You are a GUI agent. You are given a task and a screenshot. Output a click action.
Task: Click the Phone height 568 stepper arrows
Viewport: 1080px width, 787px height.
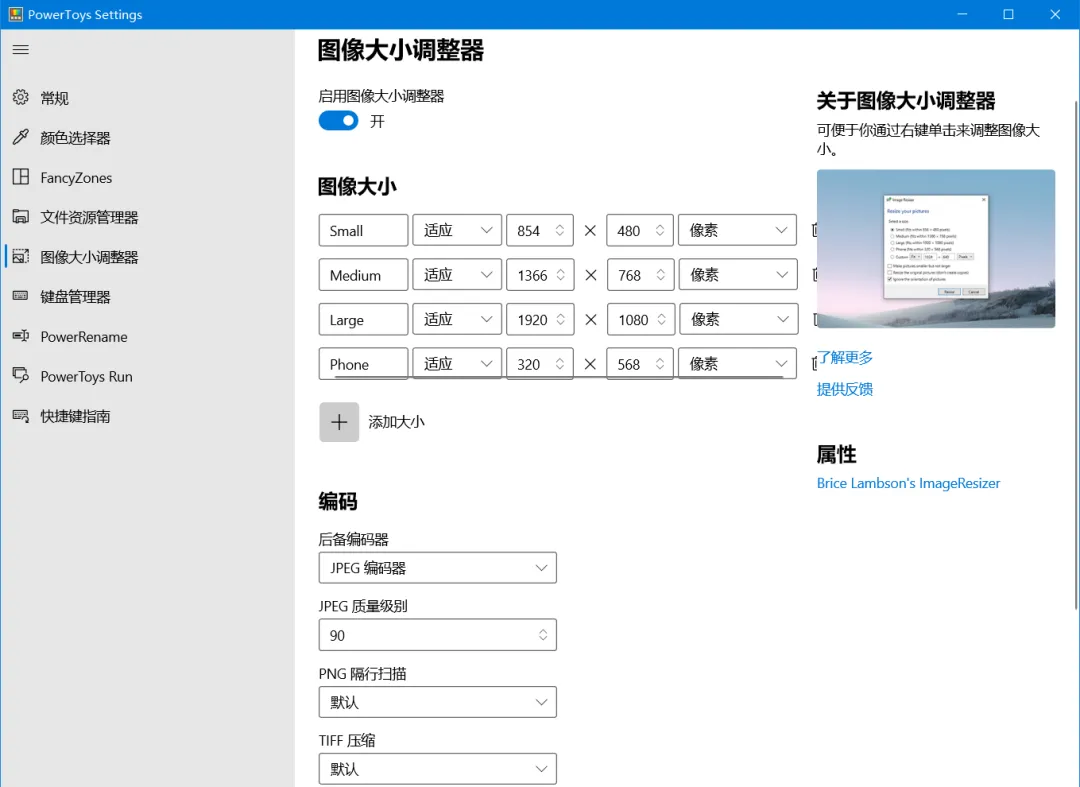coord(659,364)
